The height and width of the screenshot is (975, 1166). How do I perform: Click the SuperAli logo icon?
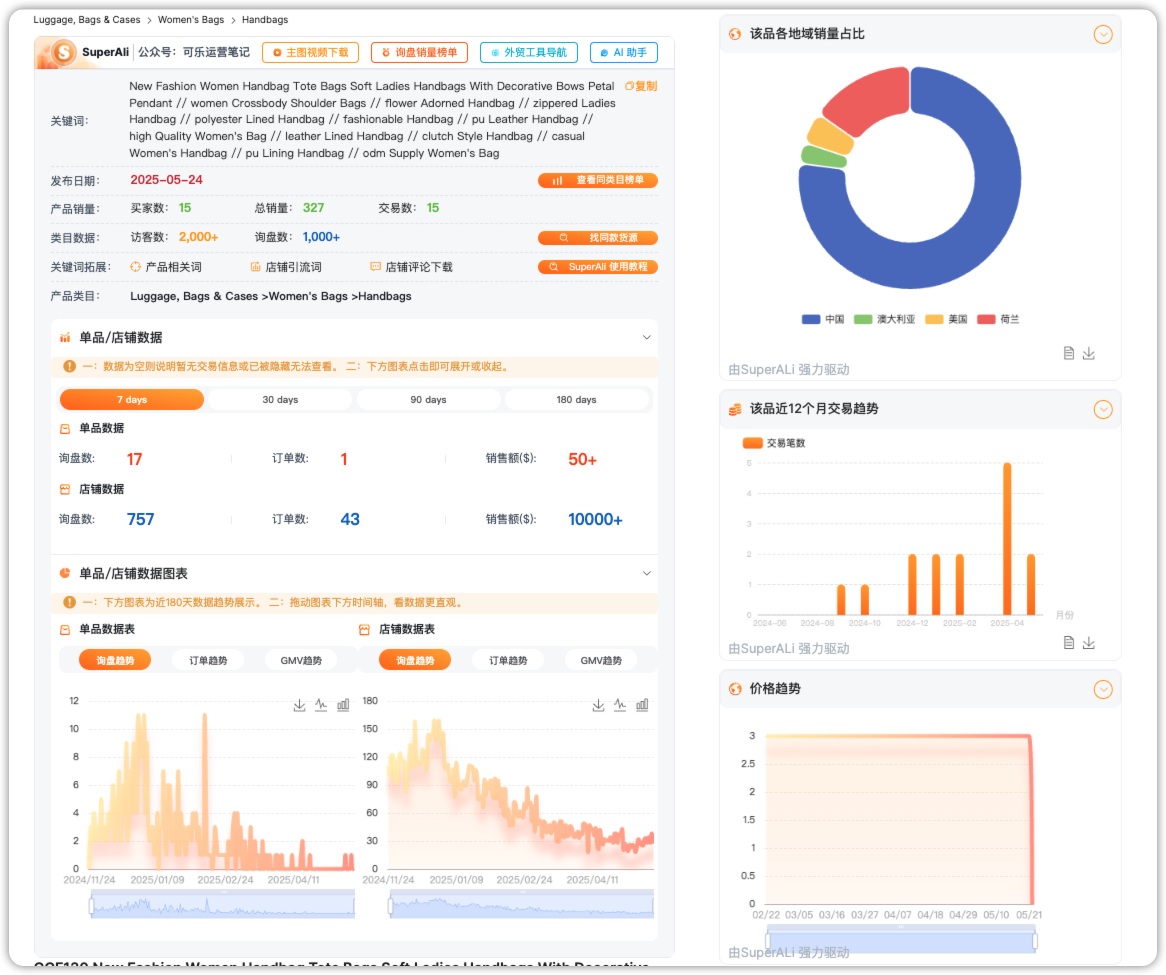pyautogui.click(x=64, y=52)
